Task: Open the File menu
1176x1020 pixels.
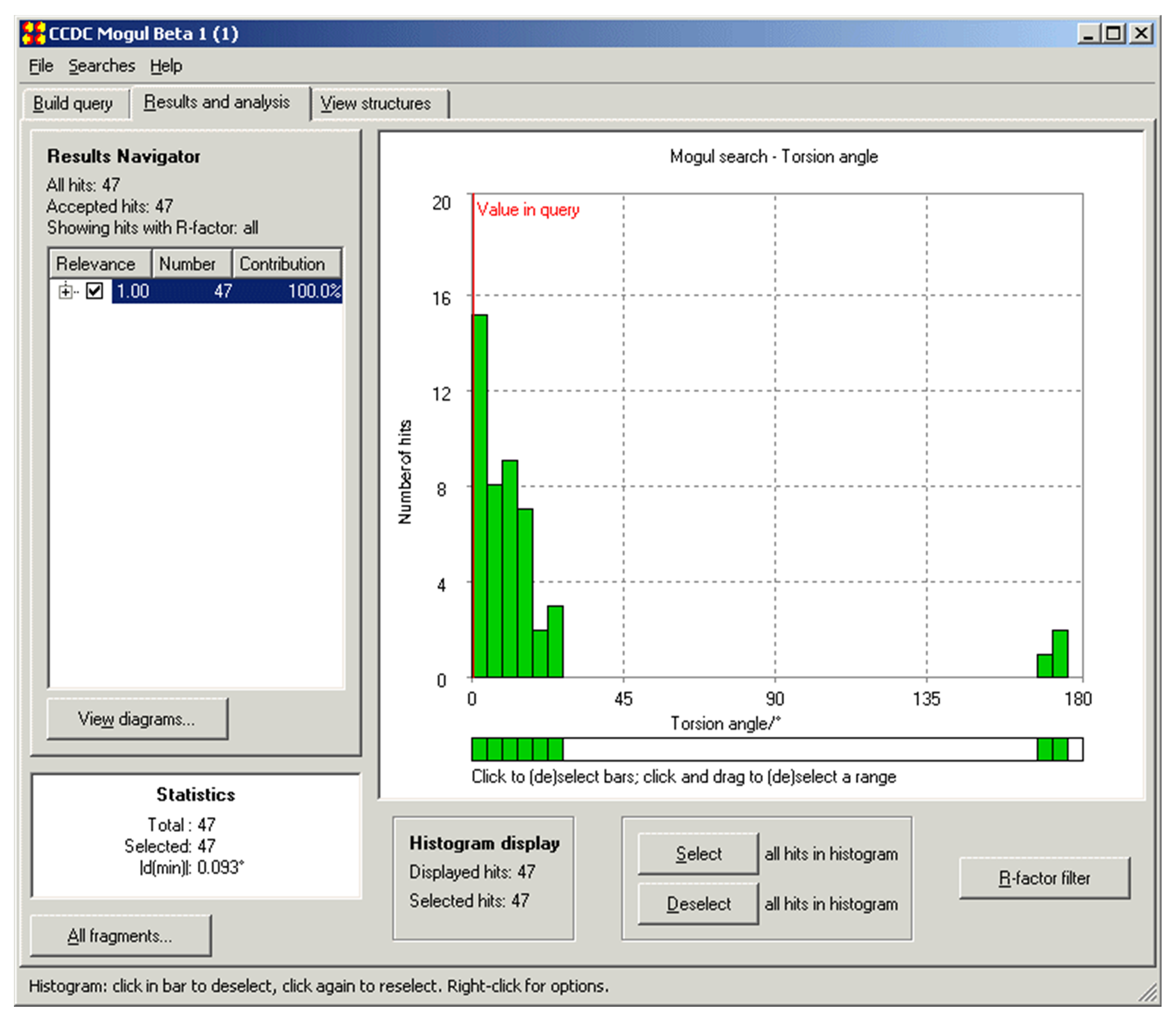Action: [40, 66]
